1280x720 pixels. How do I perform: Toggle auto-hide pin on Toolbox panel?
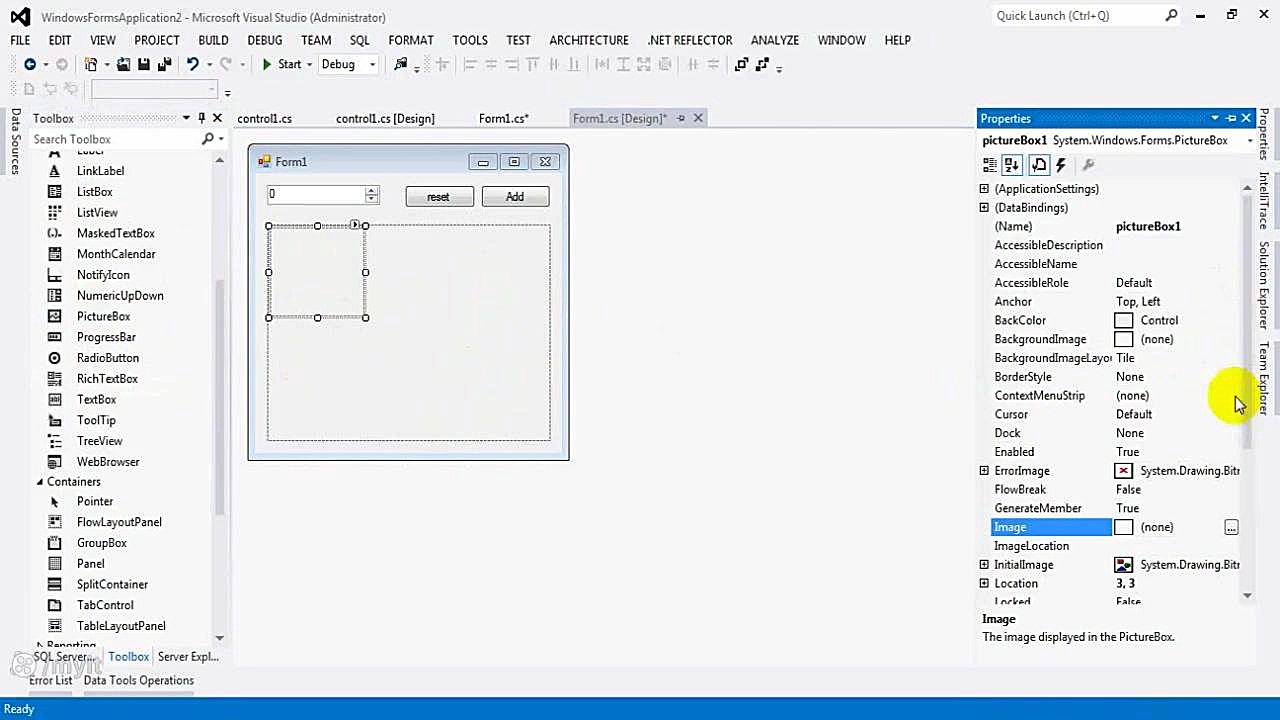pyautogui.click(x=201, y=118)
